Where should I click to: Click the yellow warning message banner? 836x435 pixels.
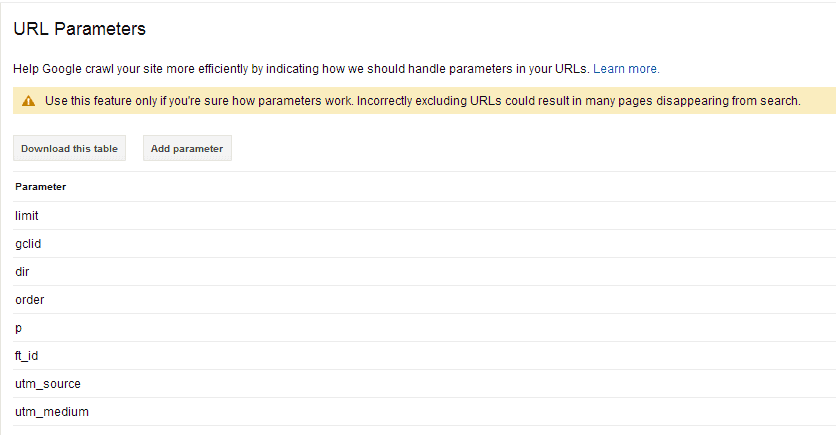[424, 101]
